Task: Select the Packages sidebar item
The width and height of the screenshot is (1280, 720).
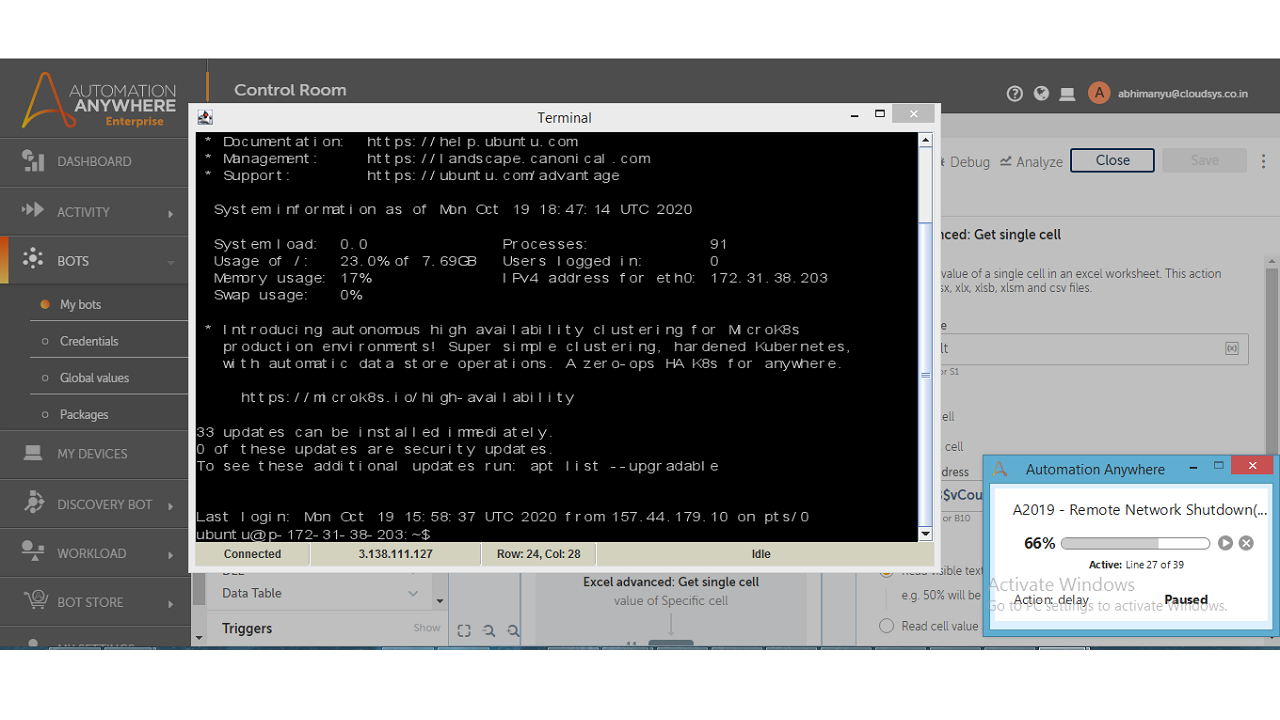Action: click(84, 414)
